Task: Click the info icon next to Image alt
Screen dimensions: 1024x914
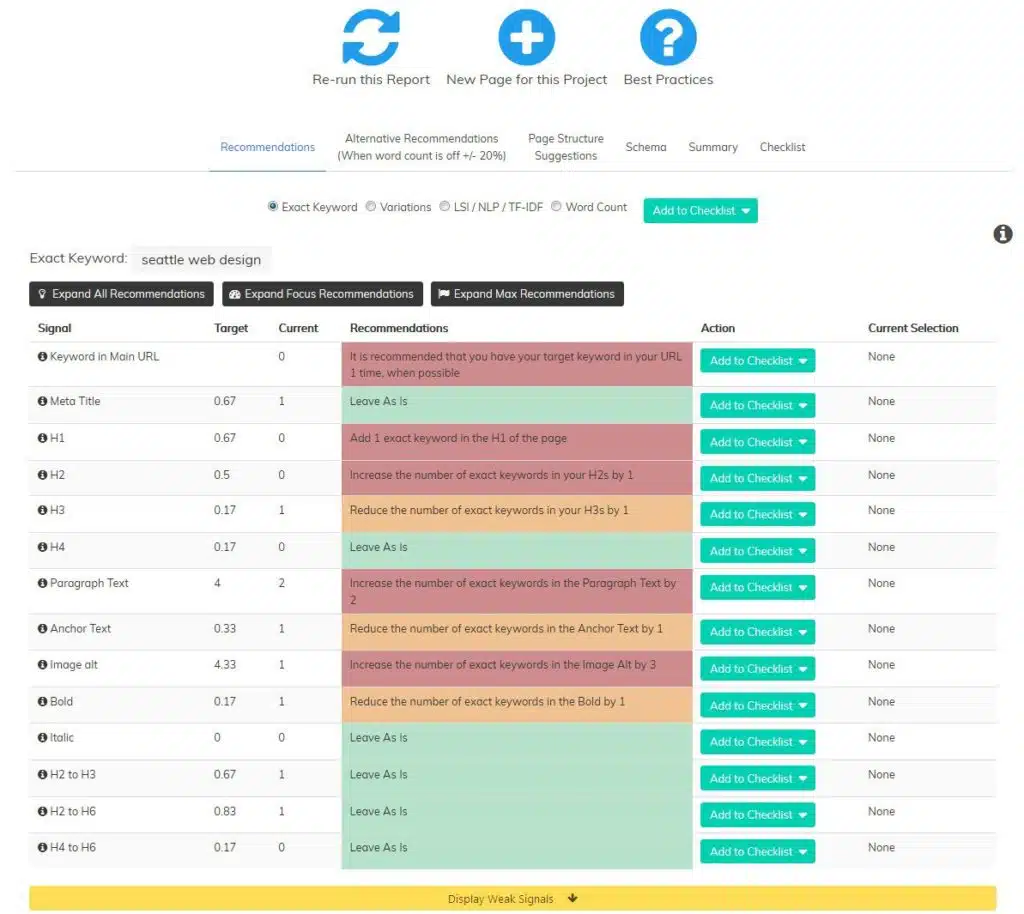Action: click(40, 664)
